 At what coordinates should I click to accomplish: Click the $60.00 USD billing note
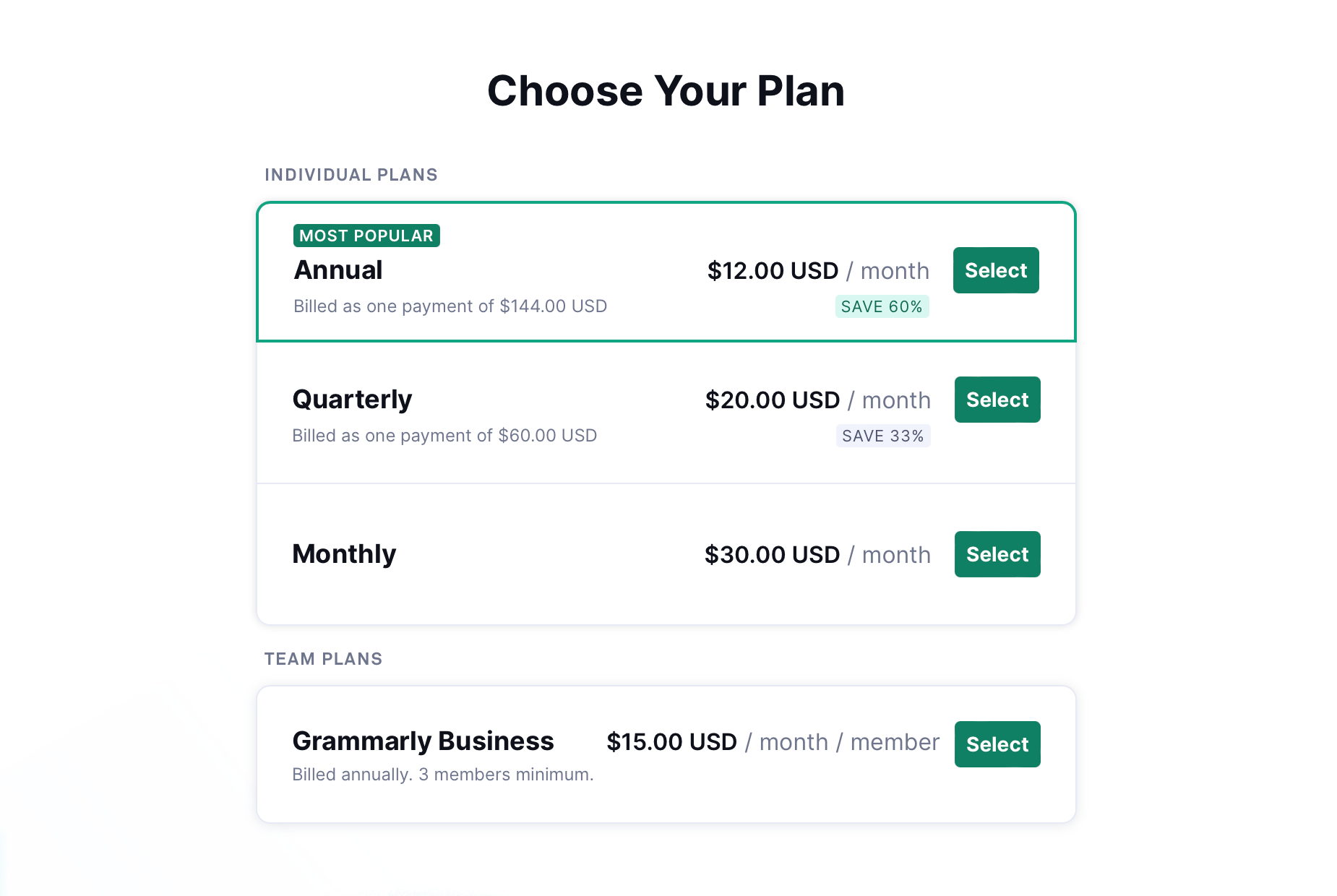click(444, 436)
